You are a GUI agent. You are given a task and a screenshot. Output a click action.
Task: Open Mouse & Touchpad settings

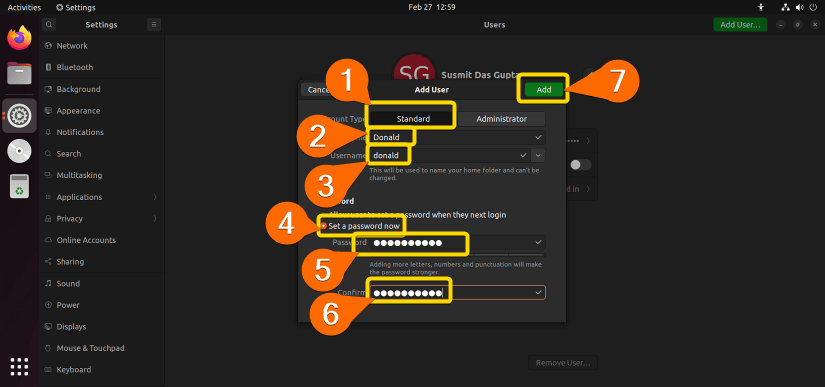[102, 348]
